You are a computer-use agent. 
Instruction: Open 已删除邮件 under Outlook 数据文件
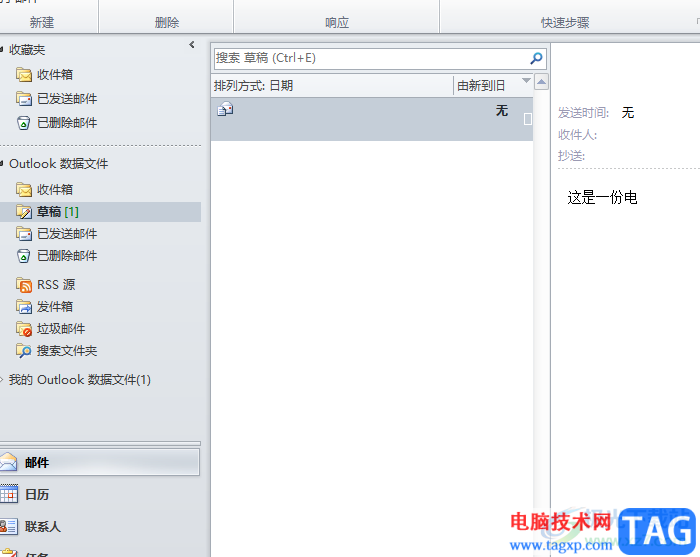tap(67, 255)
